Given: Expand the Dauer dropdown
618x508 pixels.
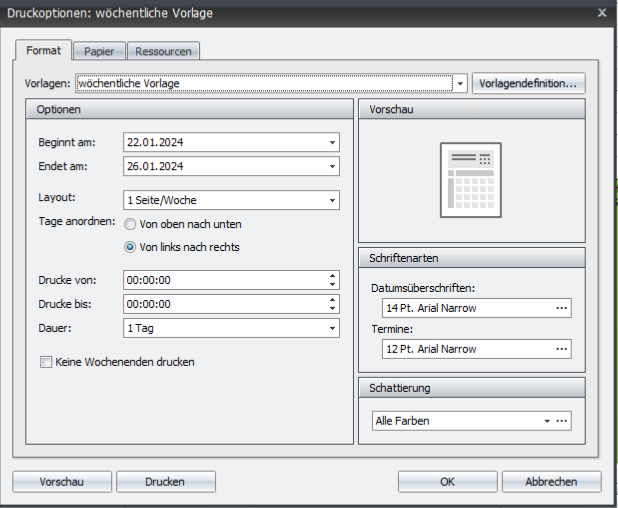Looking at the screenshot, I should [x=332, y=328].
